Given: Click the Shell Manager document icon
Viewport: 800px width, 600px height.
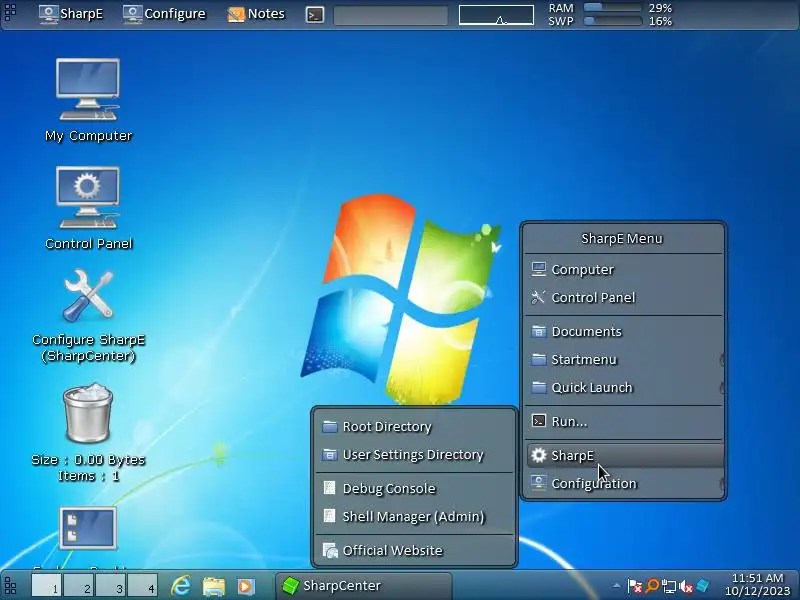Looking at the screenshot, I should pyautogui.click(x=330, y=516).
